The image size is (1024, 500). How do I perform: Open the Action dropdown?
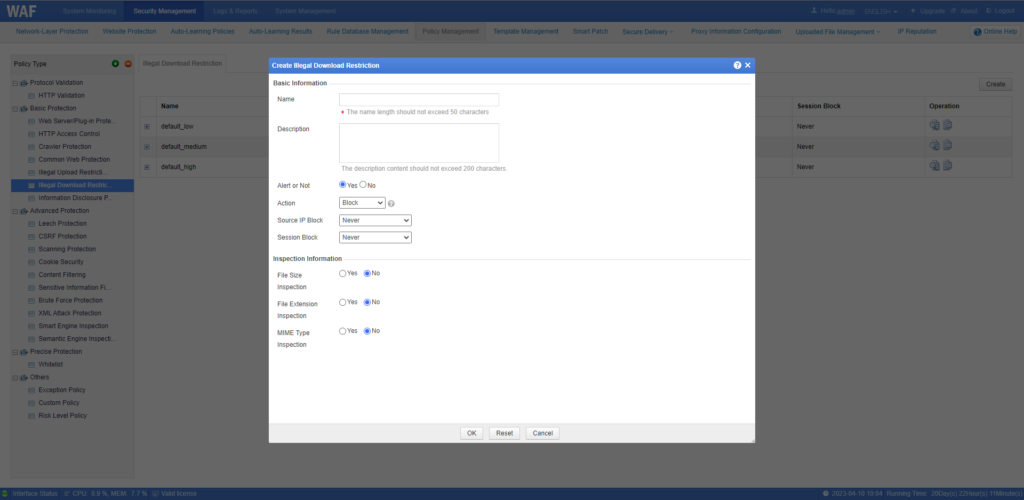(362, 203)
